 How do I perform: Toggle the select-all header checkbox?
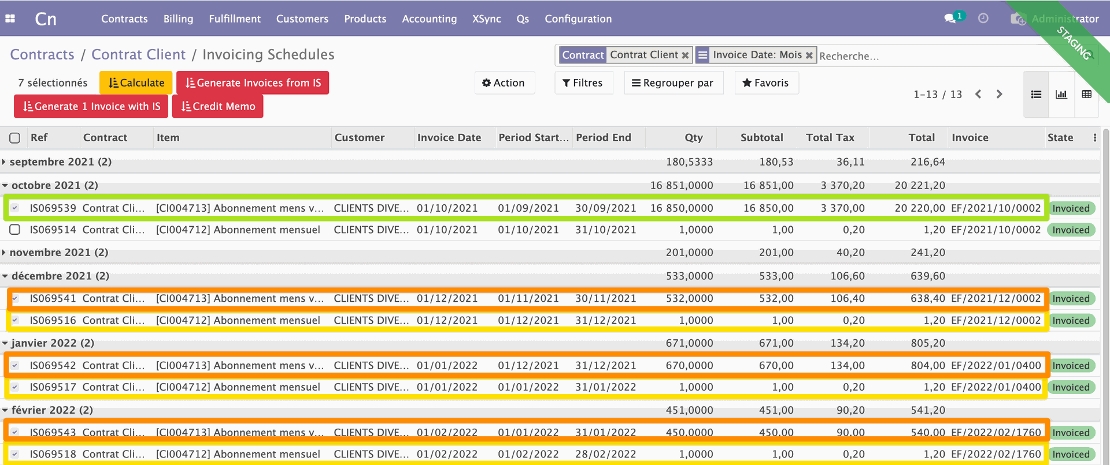point(14,138)
